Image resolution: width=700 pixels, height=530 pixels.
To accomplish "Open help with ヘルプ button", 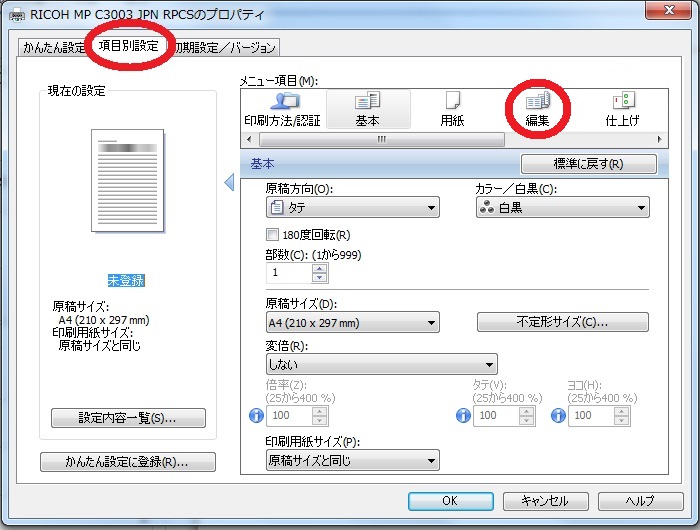I will pyautogui.click(x=641, y=501).
